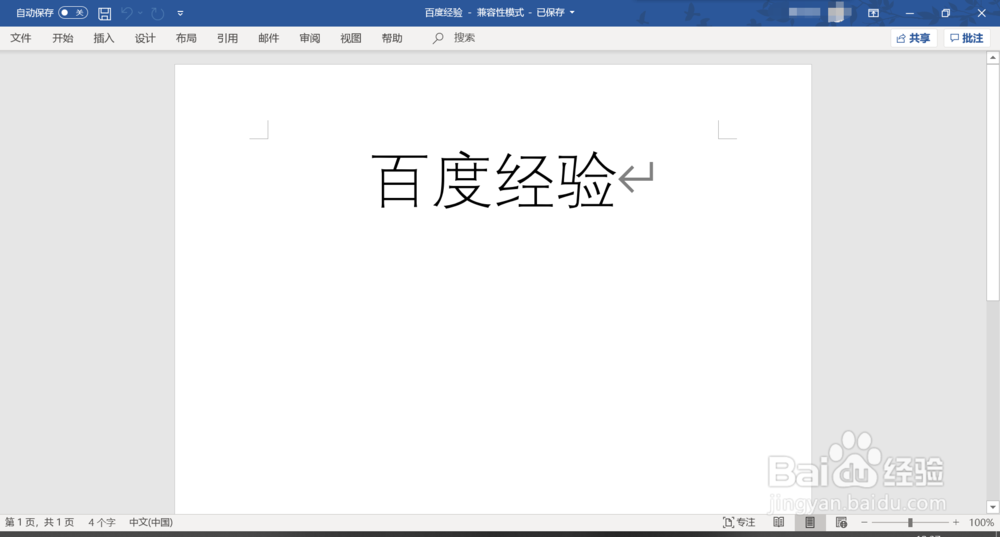The width and height of the screenshot is (1000, 537).
Task: Select Print Layout view icon
Action: pos(810,522)
